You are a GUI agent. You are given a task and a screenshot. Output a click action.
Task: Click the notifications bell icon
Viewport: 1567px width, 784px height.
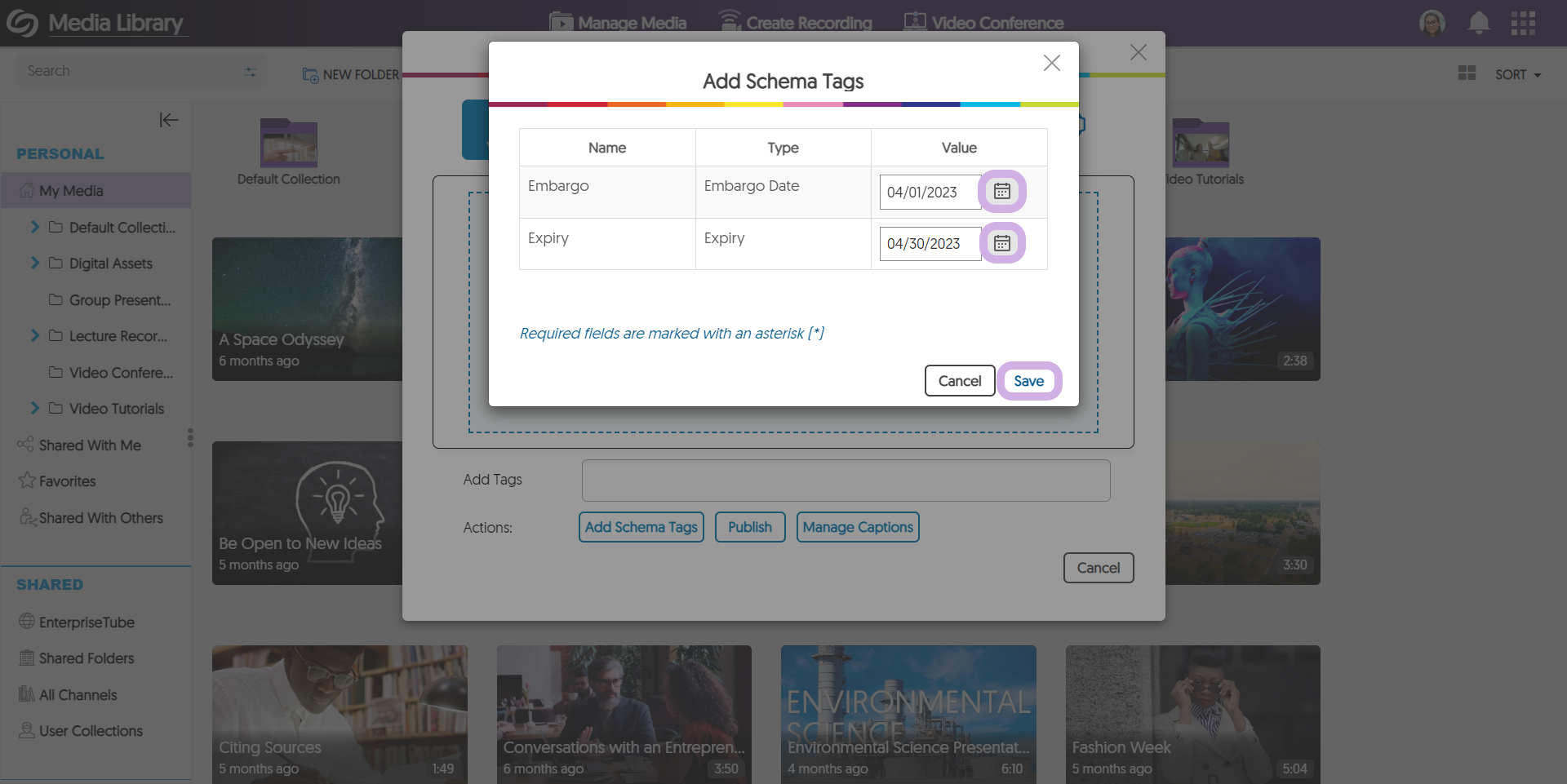pyautogui.click(x=1478, y=23)
